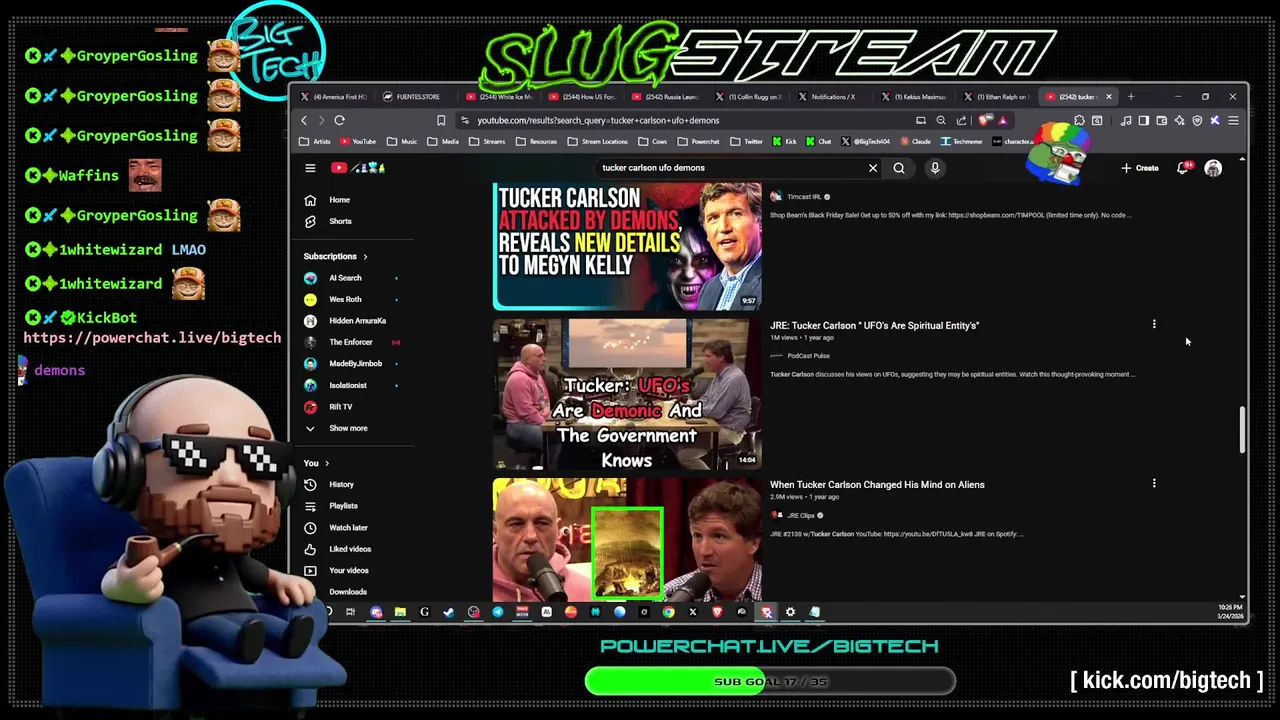Open Chrome from the taskbar
This screenshot has height=720, width=1280.
click(668, 612)
